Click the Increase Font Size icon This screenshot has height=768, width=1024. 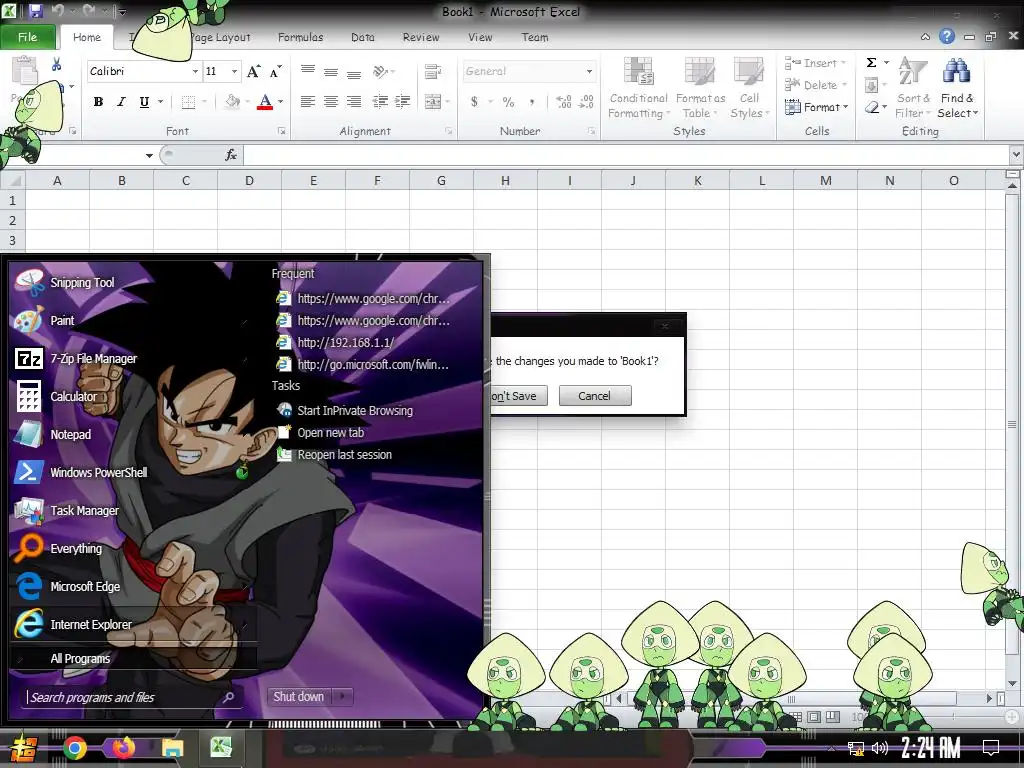253,71
